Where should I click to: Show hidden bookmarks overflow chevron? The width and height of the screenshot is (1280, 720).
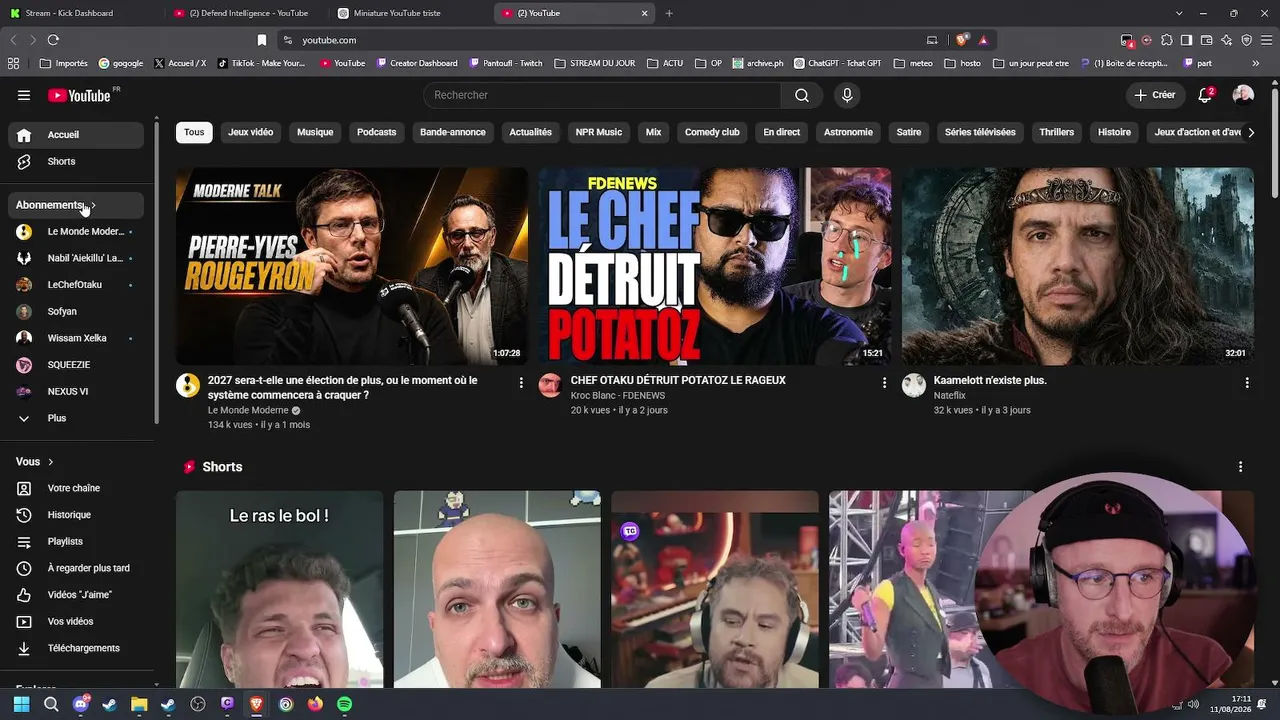pos(1256,63)
